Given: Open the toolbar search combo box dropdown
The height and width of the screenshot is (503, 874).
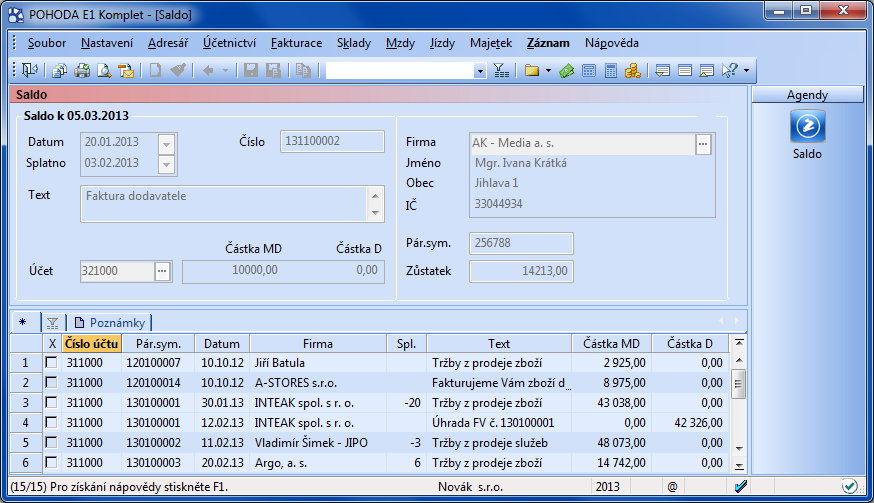Looking at the screenshot, I should point(479,71).
